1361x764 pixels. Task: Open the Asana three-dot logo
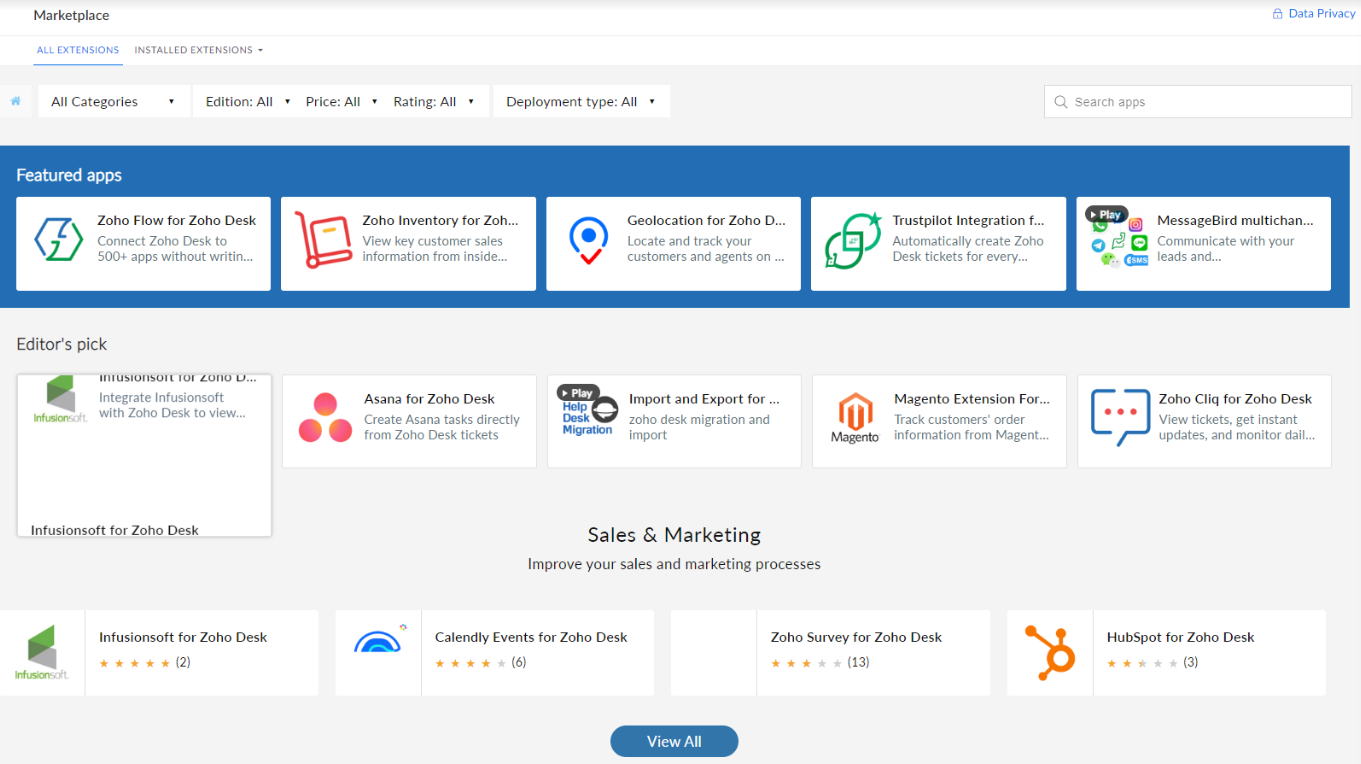tap(325, 418)
